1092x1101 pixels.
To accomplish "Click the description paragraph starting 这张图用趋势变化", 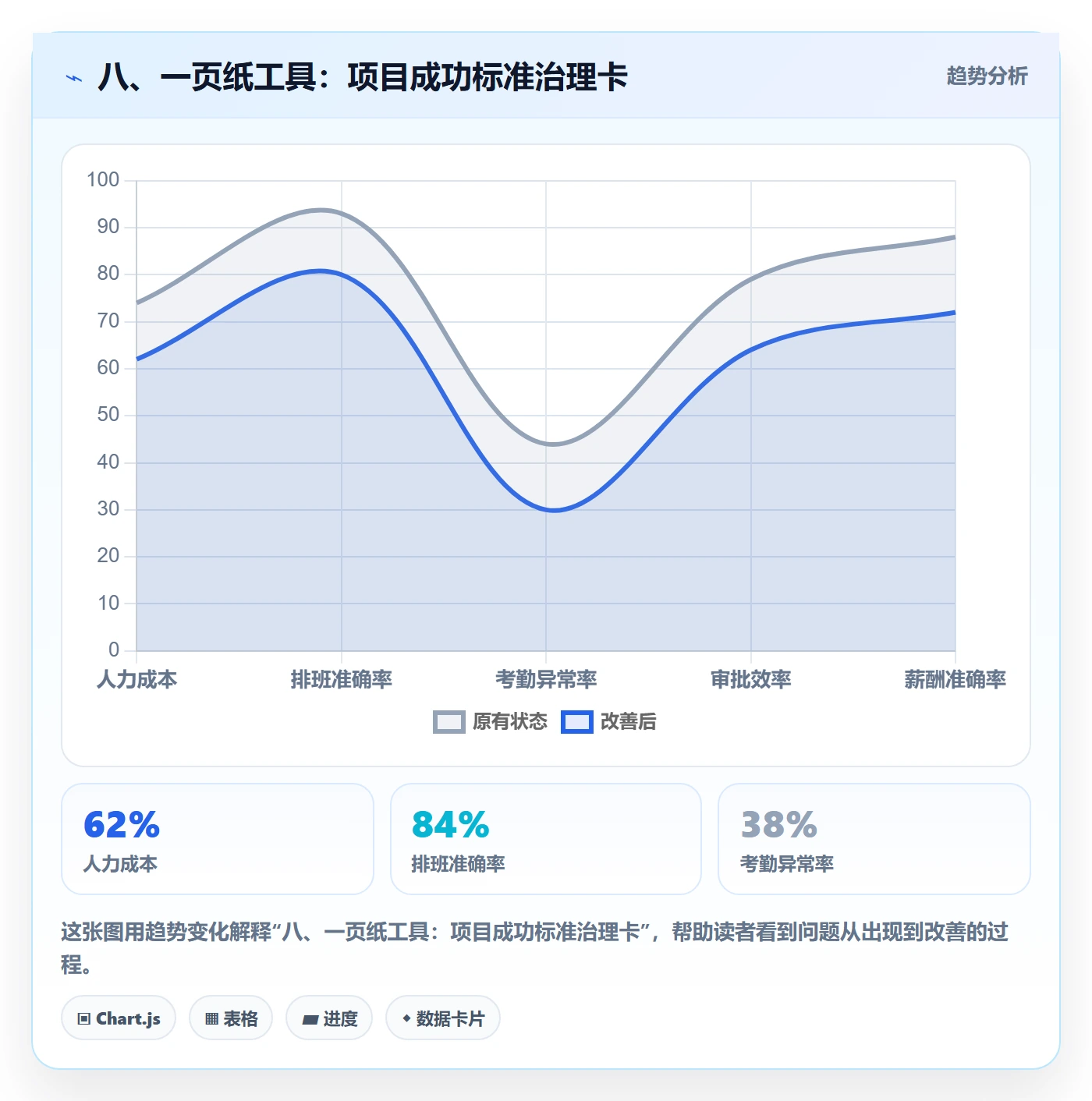I will (535, 948).
